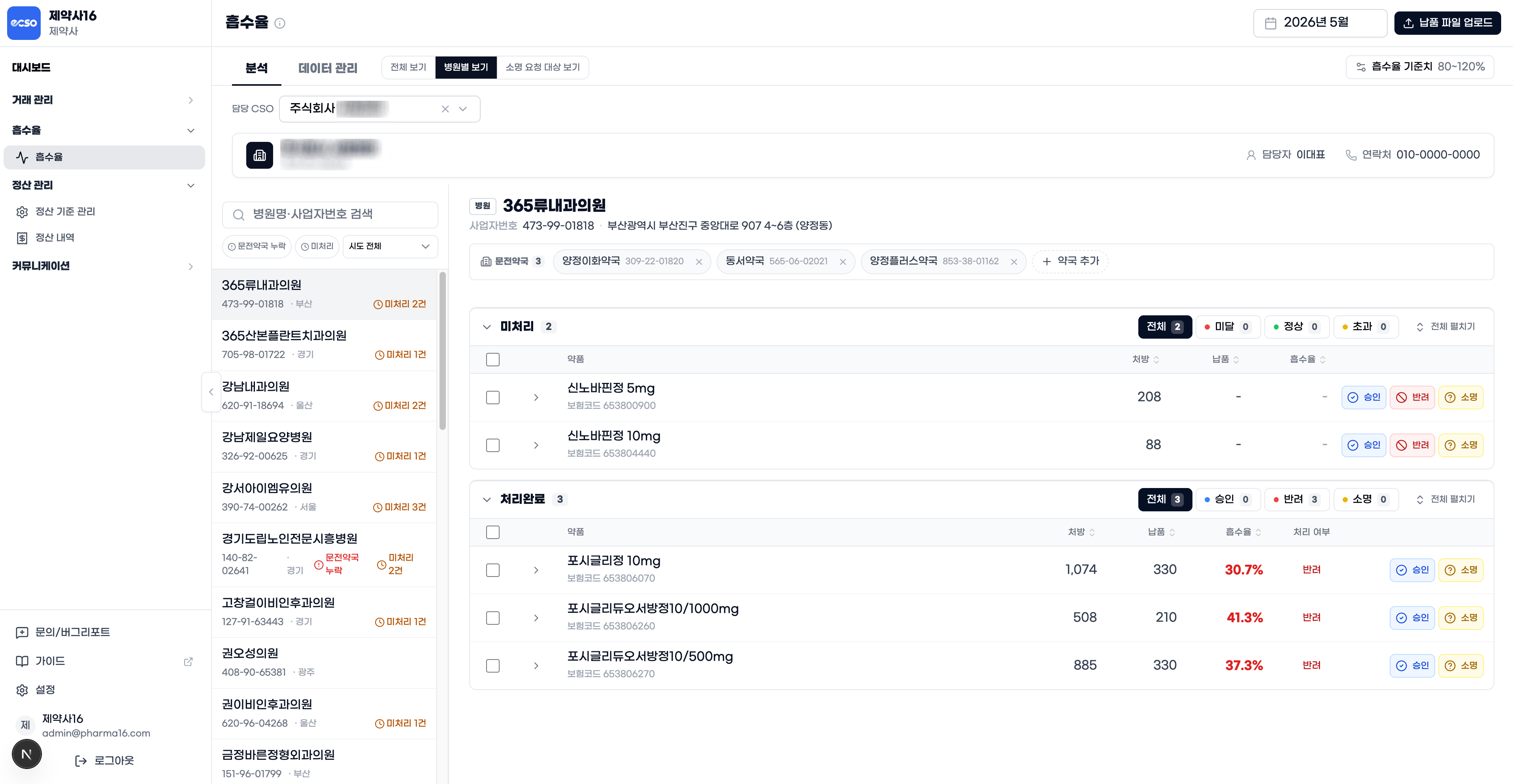Click the ecso logo icon
Viewport: 1513px width, 784px height.
[x=23, y=23]
